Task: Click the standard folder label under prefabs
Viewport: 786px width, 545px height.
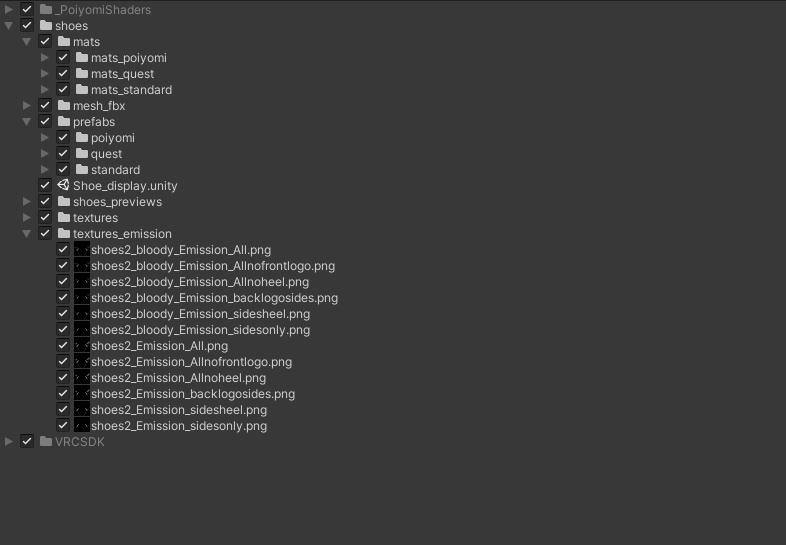Action: tap(115, 170)
